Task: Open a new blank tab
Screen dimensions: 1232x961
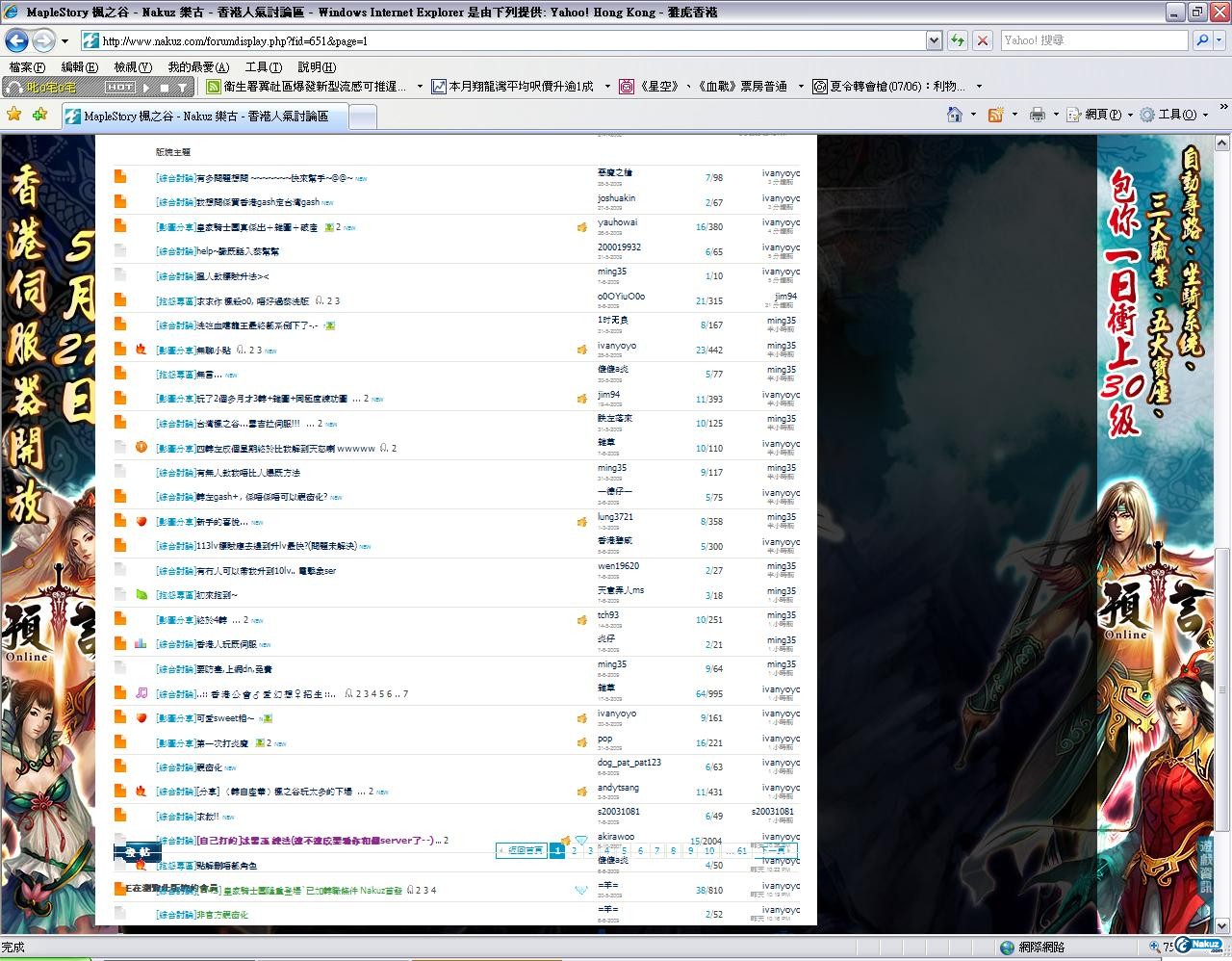Action: (x=362, y=117)
